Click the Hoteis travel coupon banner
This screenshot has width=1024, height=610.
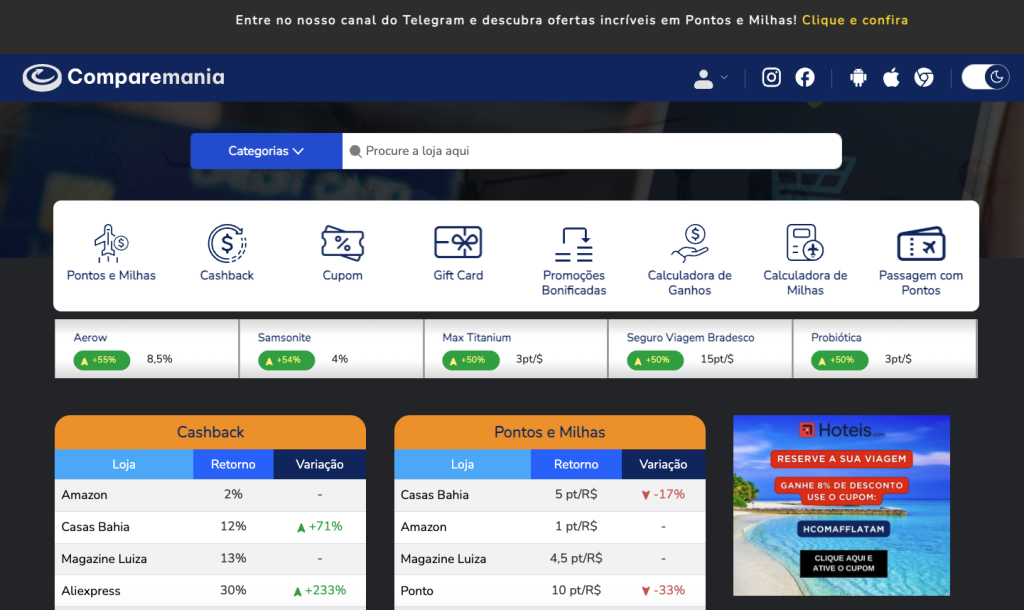tap(841, 505)
